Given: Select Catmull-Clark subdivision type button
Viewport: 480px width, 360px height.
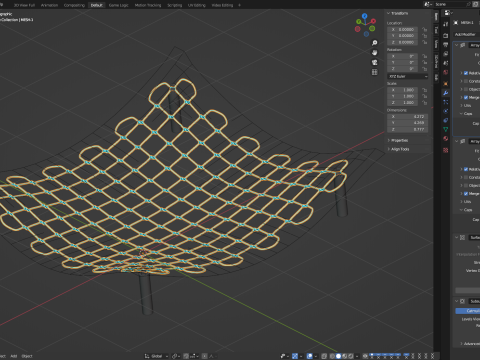Looking at the screenshot, I should (468, 311).
